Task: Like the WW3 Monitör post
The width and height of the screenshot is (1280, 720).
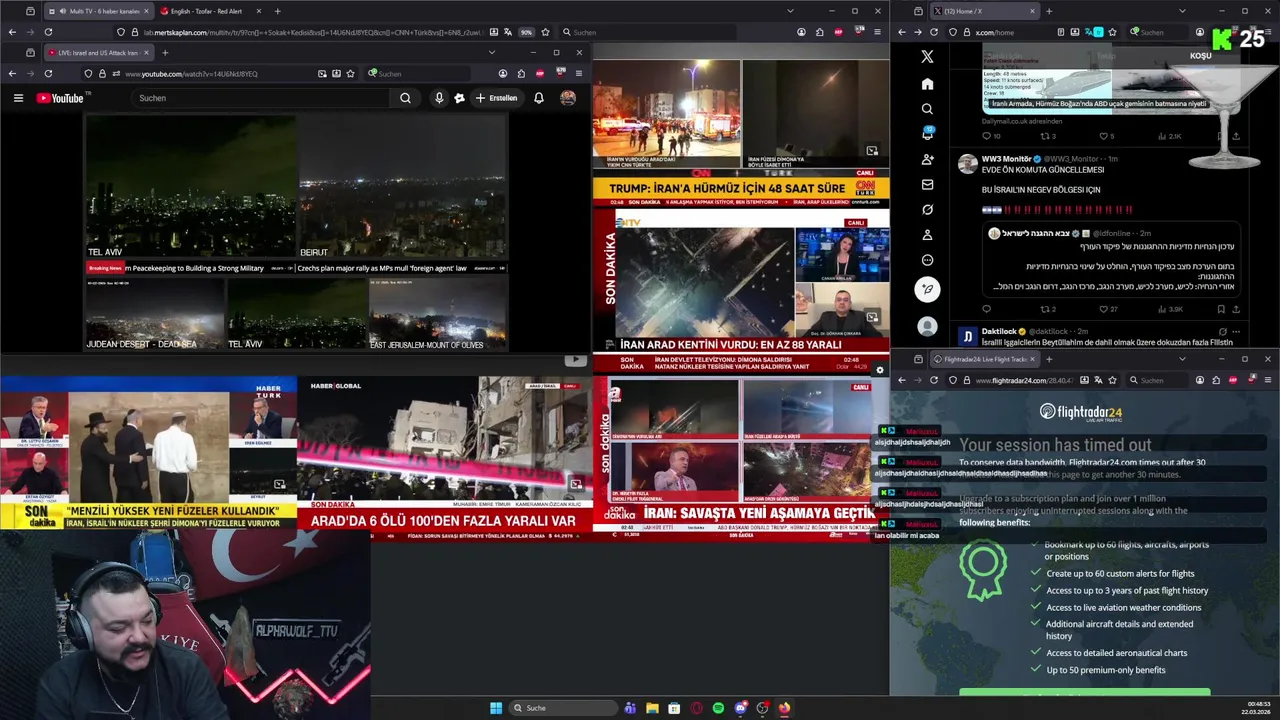Action: [1108, 309]
